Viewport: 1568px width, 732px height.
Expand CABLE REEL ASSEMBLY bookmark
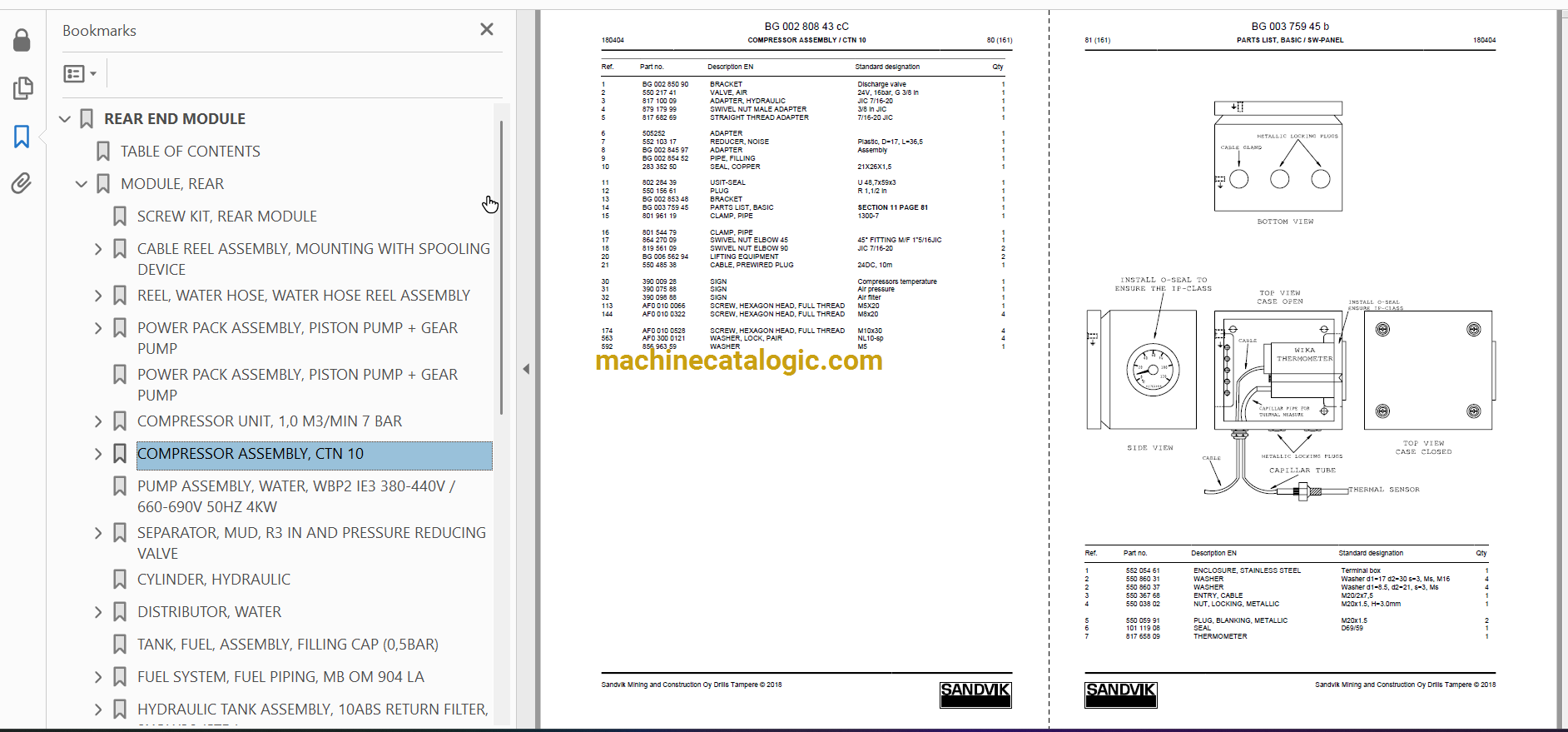point(98,249)
